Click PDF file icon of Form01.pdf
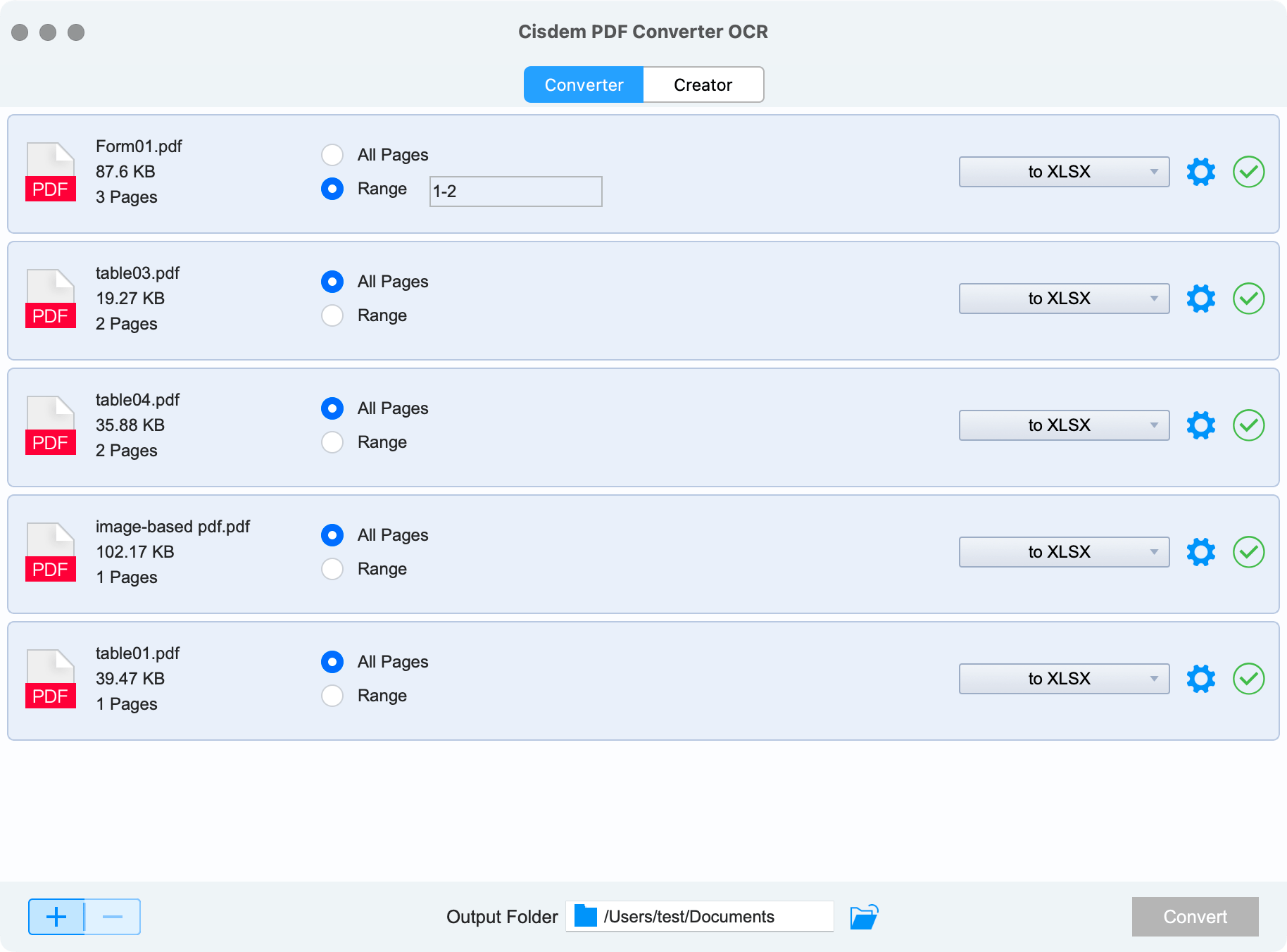The width and height of the screenshot is (1287, 952). 51,172
